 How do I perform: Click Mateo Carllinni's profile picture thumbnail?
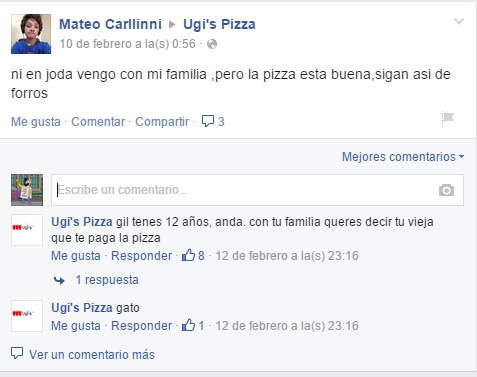pos(31,34)
